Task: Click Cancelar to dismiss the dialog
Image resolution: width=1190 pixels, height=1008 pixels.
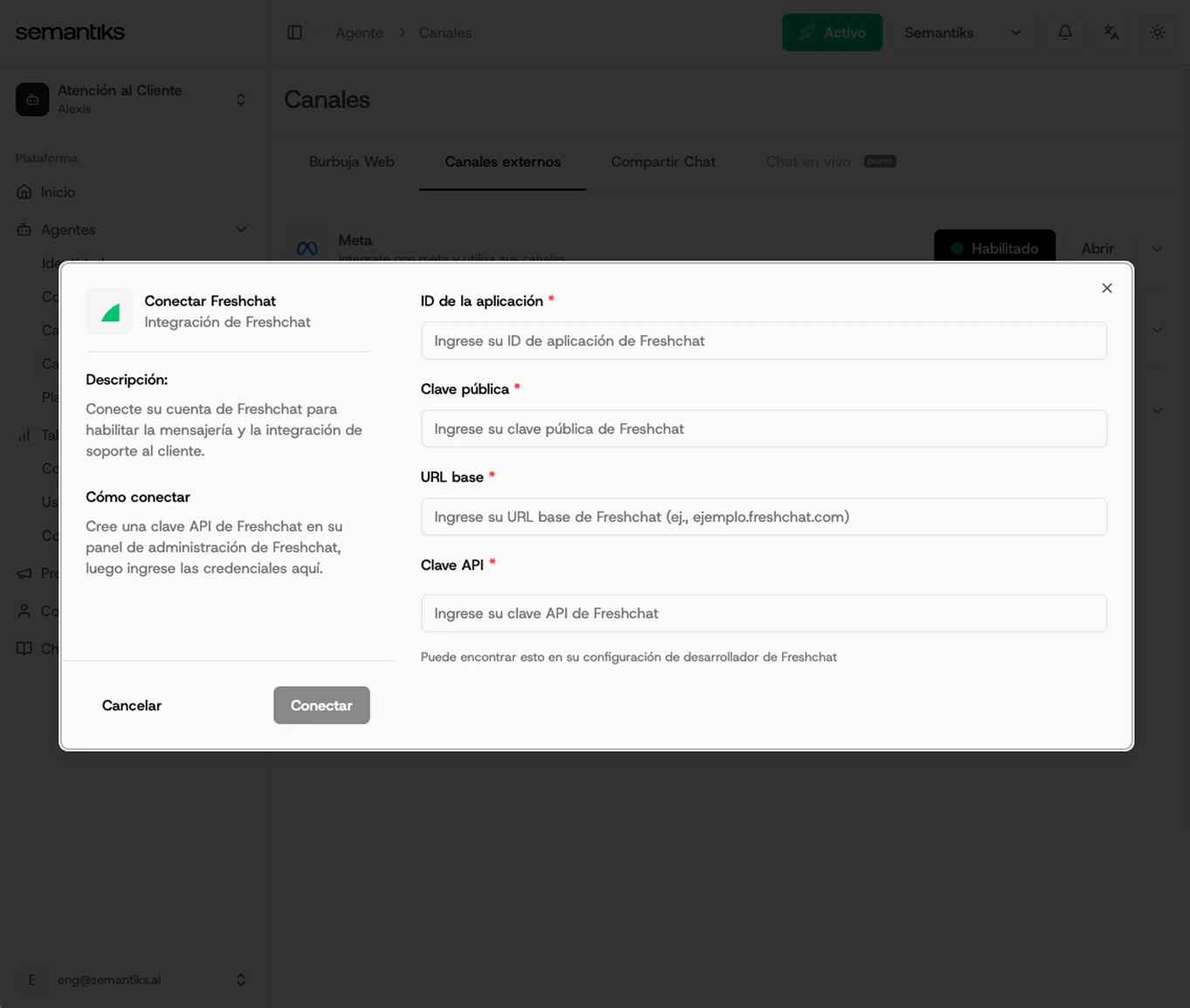Action: coord(131,705)
